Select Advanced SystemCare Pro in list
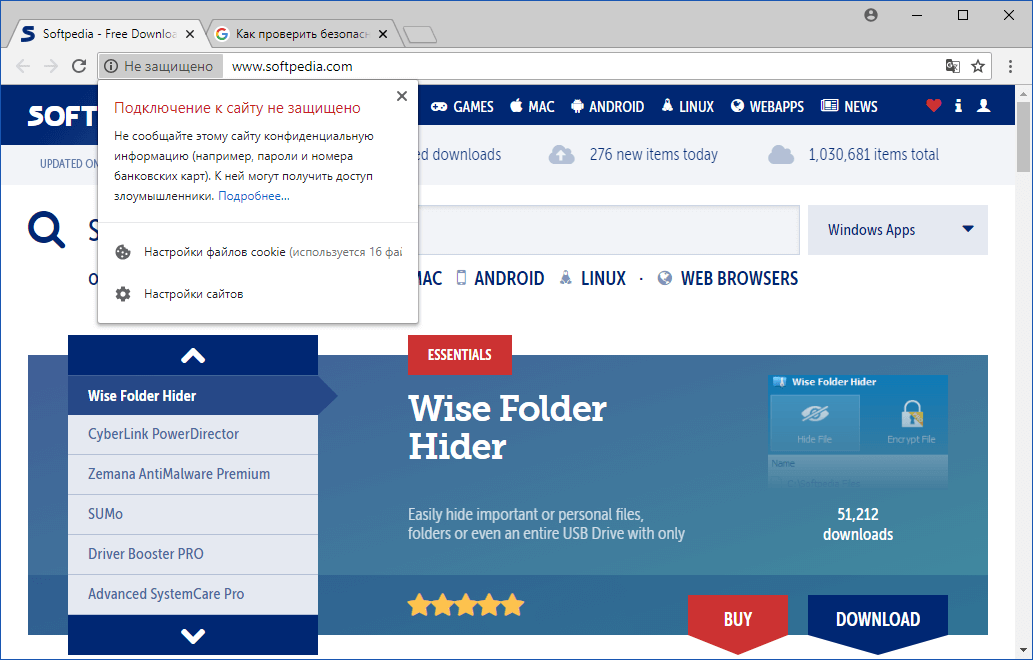Viewport: 1033px width, 660px height. coord(193,594)
